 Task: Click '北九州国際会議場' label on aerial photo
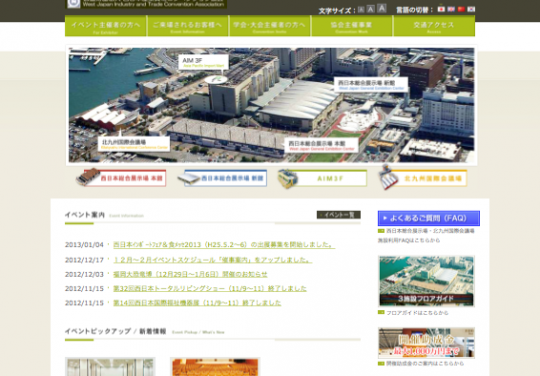click(x=134, y=144)
